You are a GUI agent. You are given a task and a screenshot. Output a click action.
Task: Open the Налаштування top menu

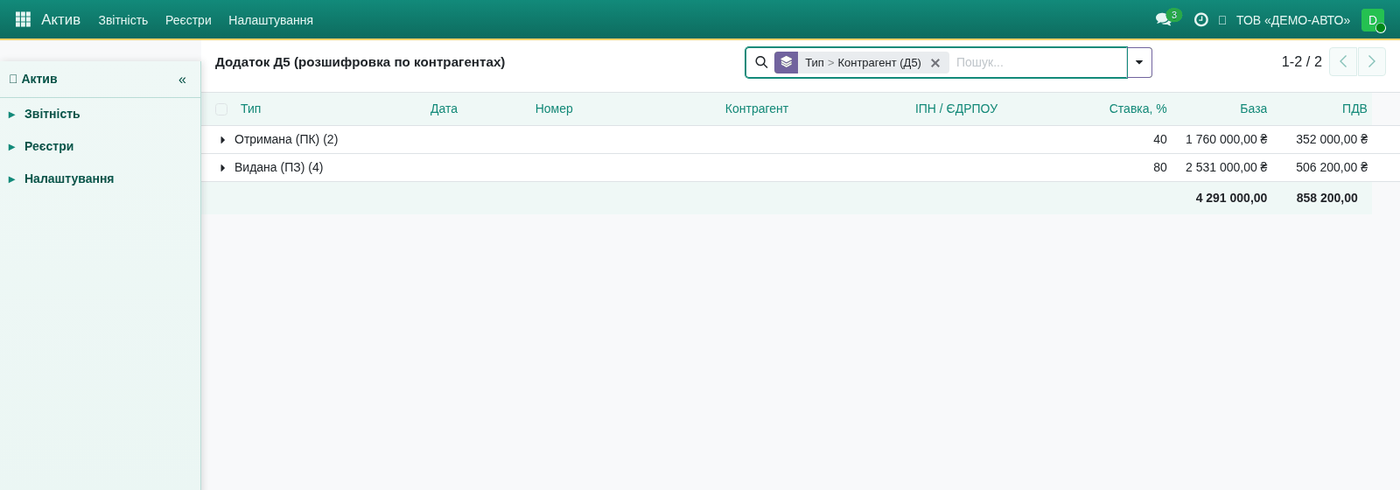point(271,20)
